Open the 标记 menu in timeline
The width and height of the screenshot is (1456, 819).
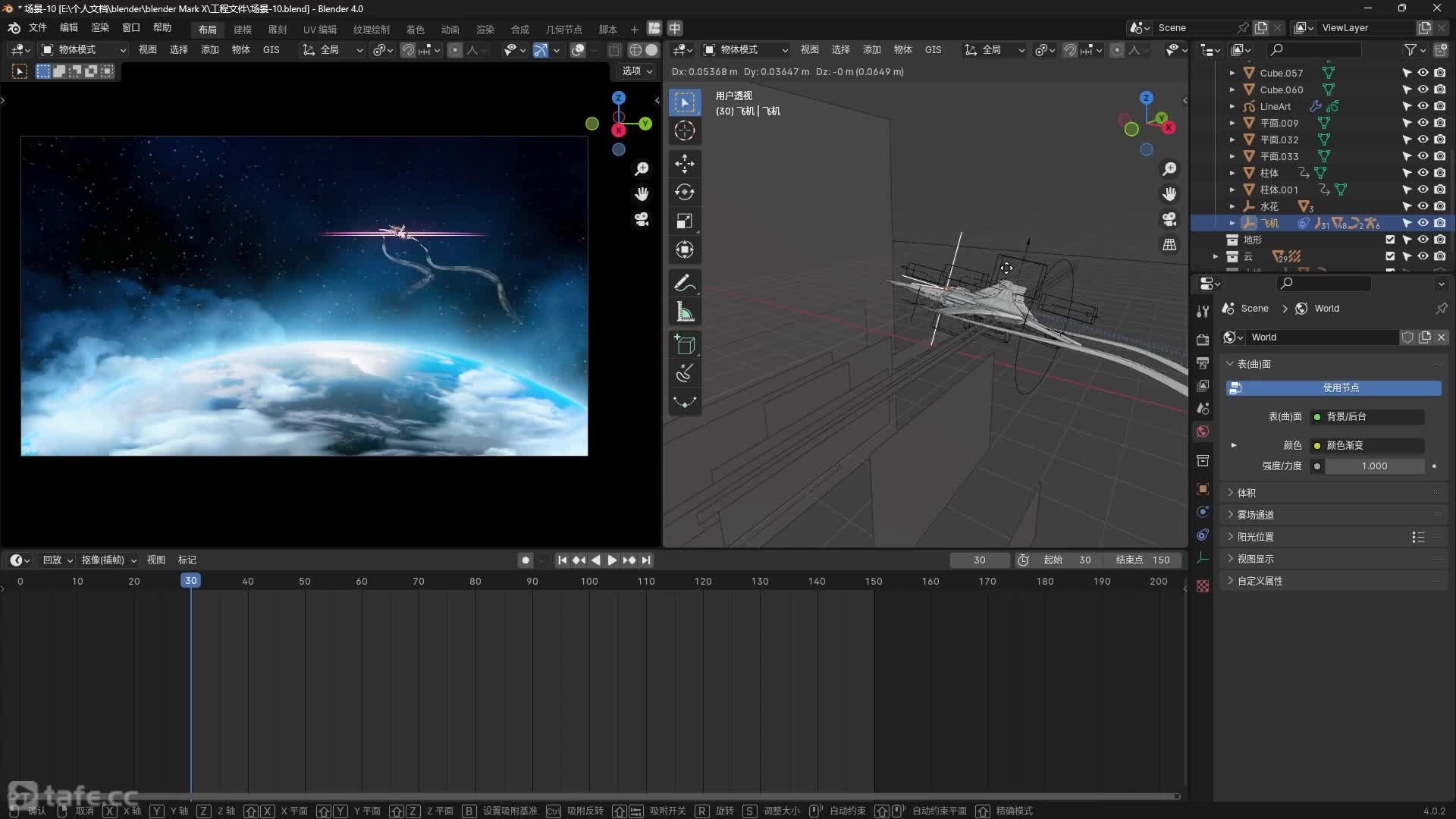point(187,560)
